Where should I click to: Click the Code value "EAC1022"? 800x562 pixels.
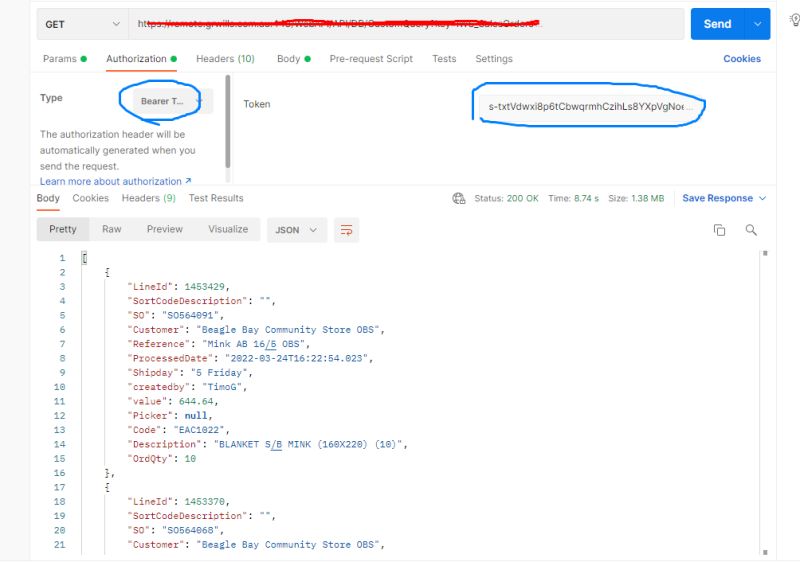[x=199, y=430]
